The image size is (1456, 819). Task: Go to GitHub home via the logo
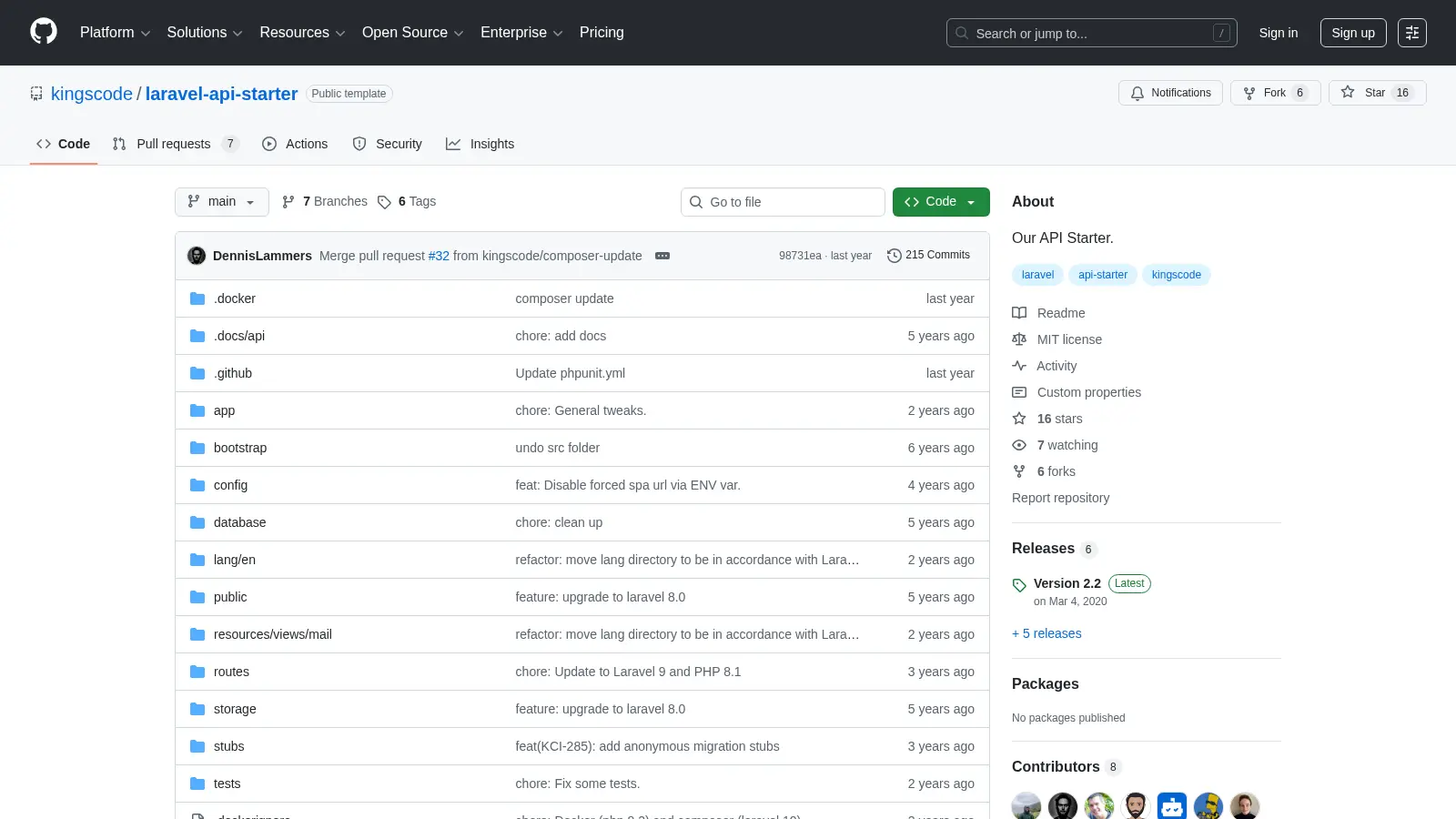click(44, 32)
